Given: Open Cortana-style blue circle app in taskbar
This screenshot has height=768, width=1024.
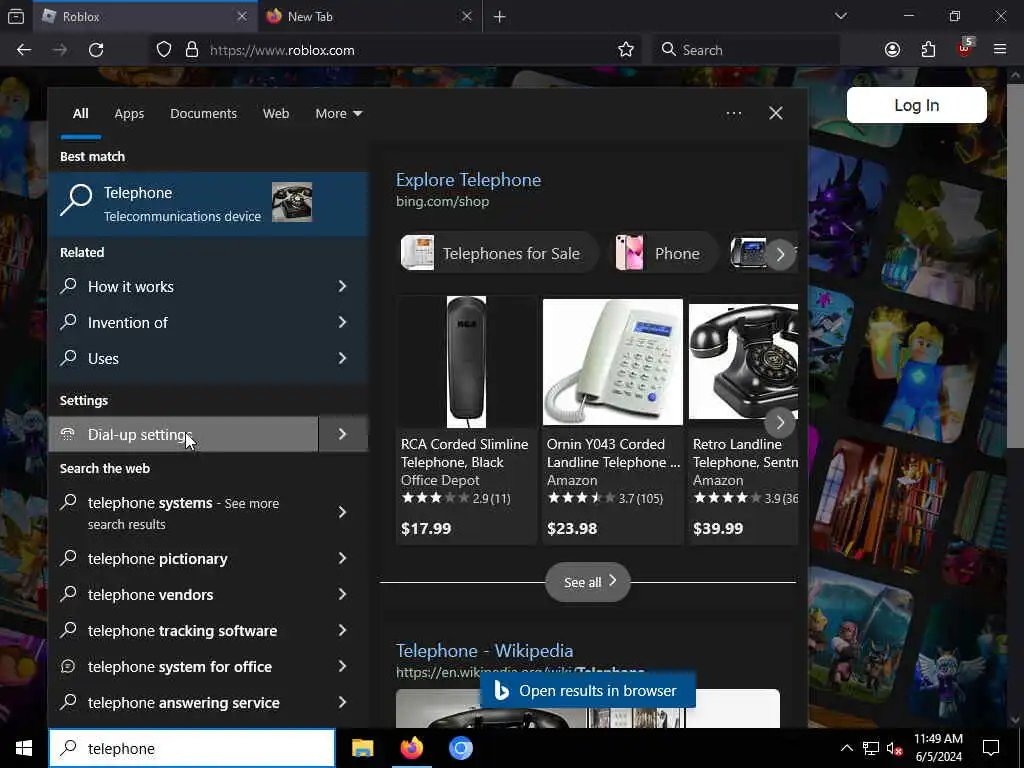Looking at the screenshot, I should [460, 748].
